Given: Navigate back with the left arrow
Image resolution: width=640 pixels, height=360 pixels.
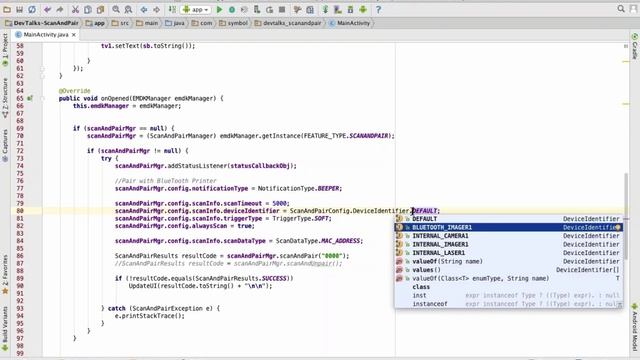Looking at the screenshot, I should [144, 9].
